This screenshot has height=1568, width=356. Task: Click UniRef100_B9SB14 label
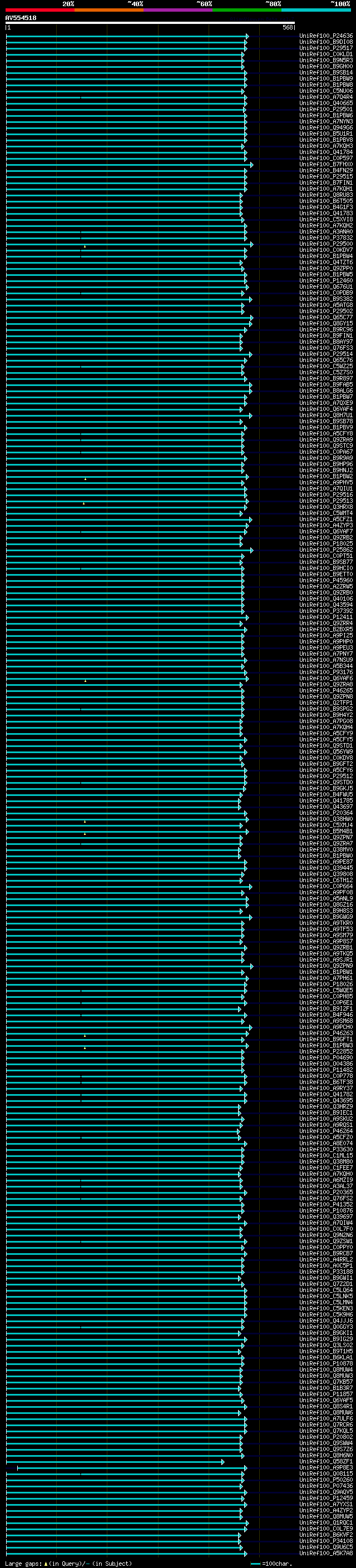click(x=326, y=72)
